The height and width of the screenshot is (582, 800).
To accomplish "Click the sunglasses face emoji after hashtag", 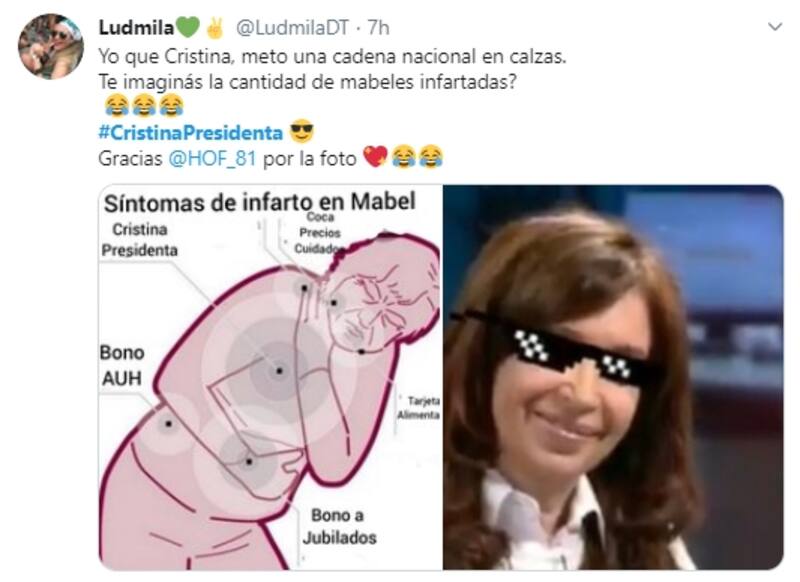I will tap(302, 132).
